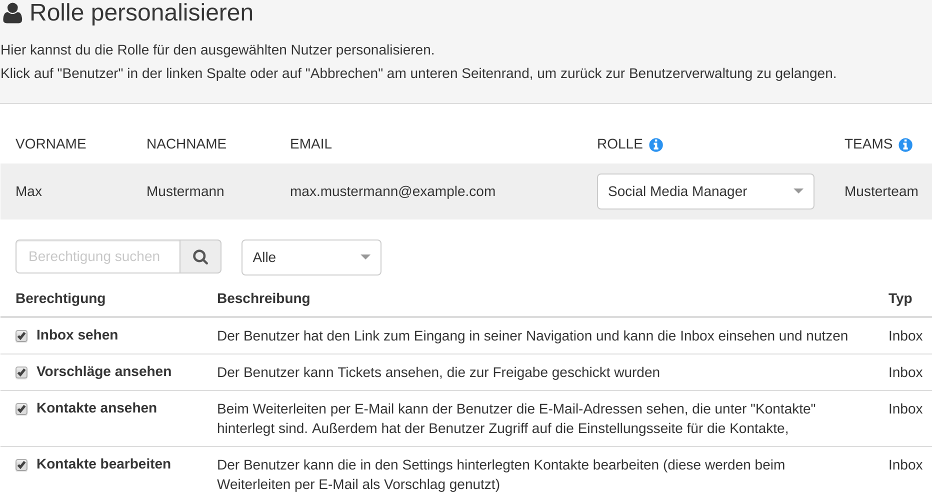Focus the Berechtigung suchen search field
Viewport: 932px width, 493px height.
(x=98, y=257)
